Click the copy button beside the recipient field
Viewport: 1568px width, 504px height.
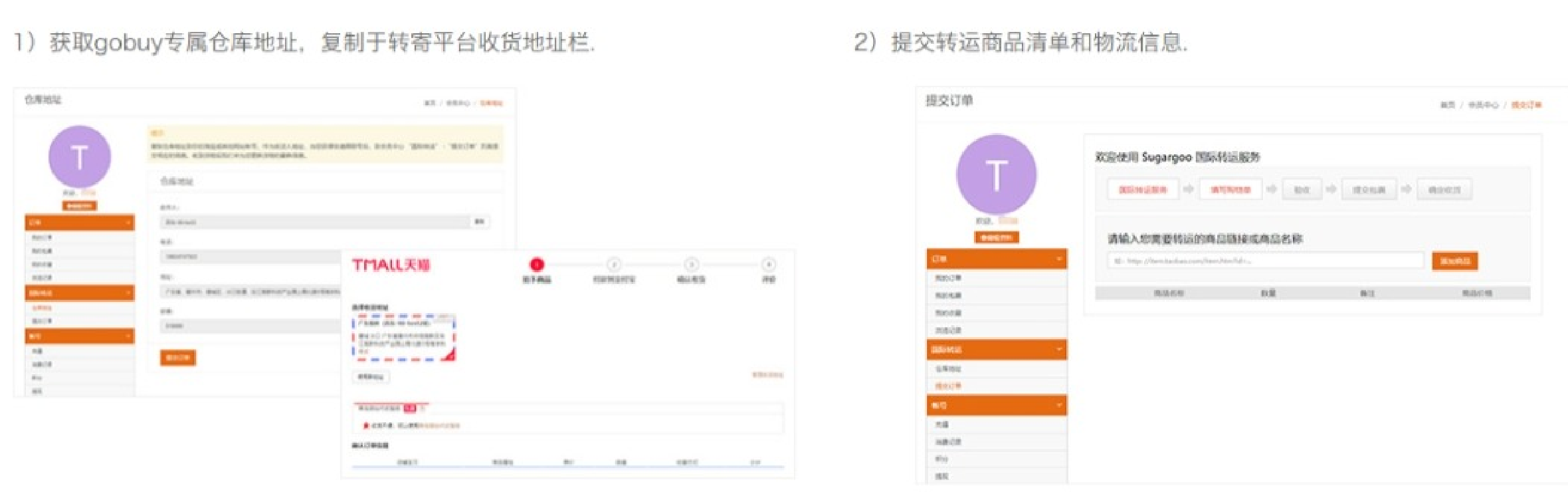click(x=480, y=221)
